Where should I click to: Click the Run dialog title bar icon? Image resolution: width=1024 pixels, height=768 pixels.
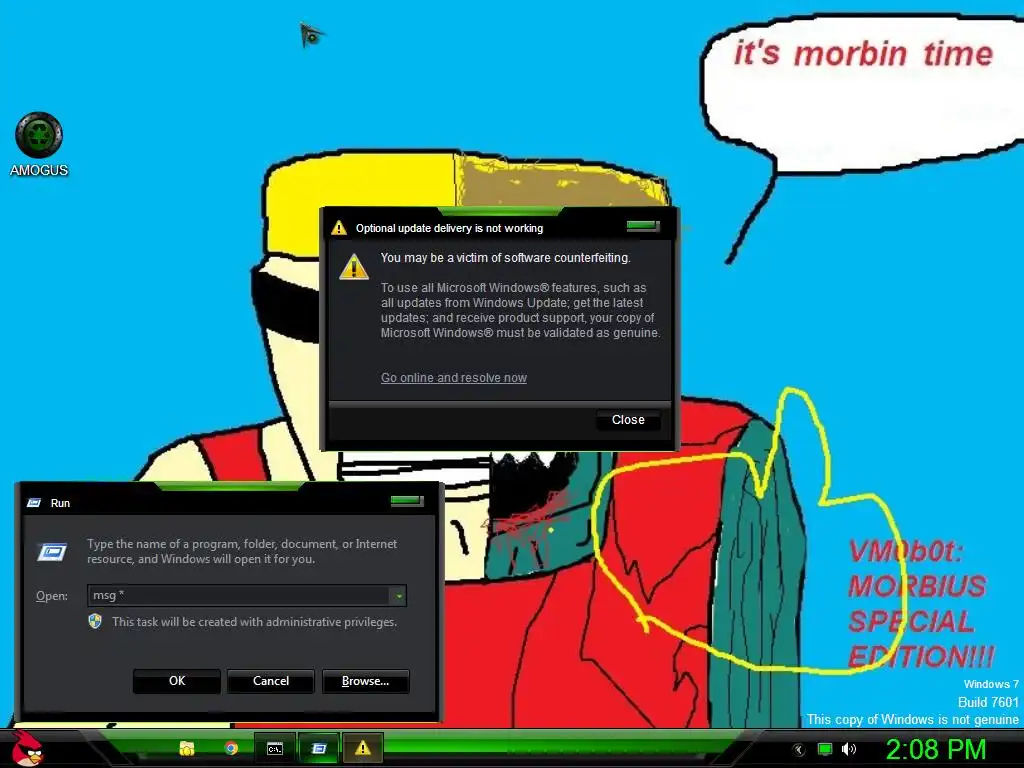(34, 503)
